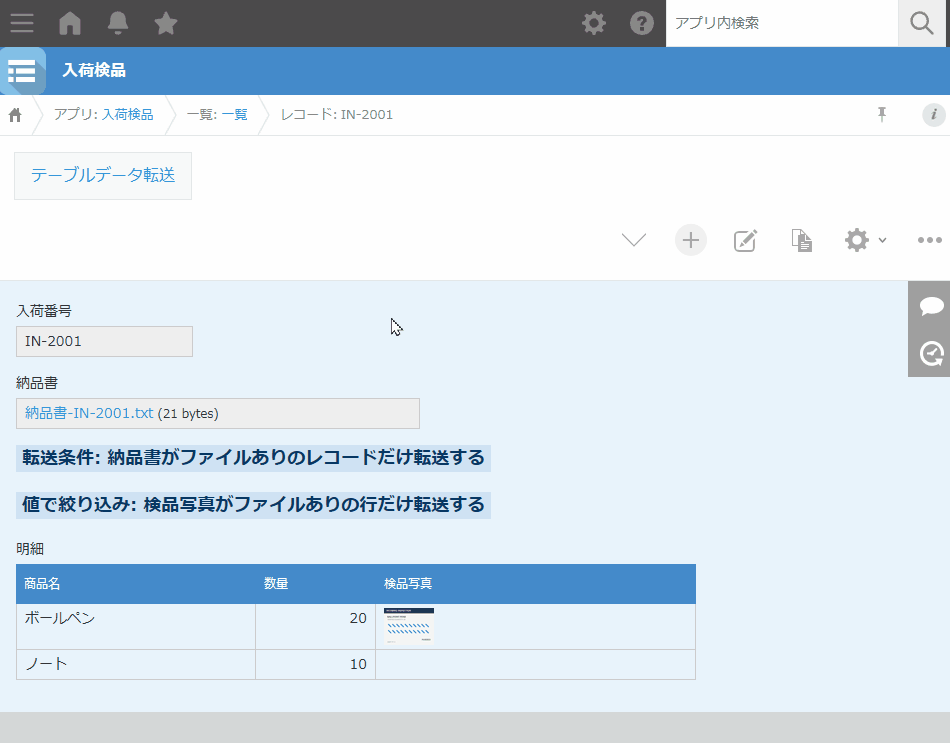Duplicate the record with the copy icon
Viewport: 950px width, 743px height.
pos(801,240)
